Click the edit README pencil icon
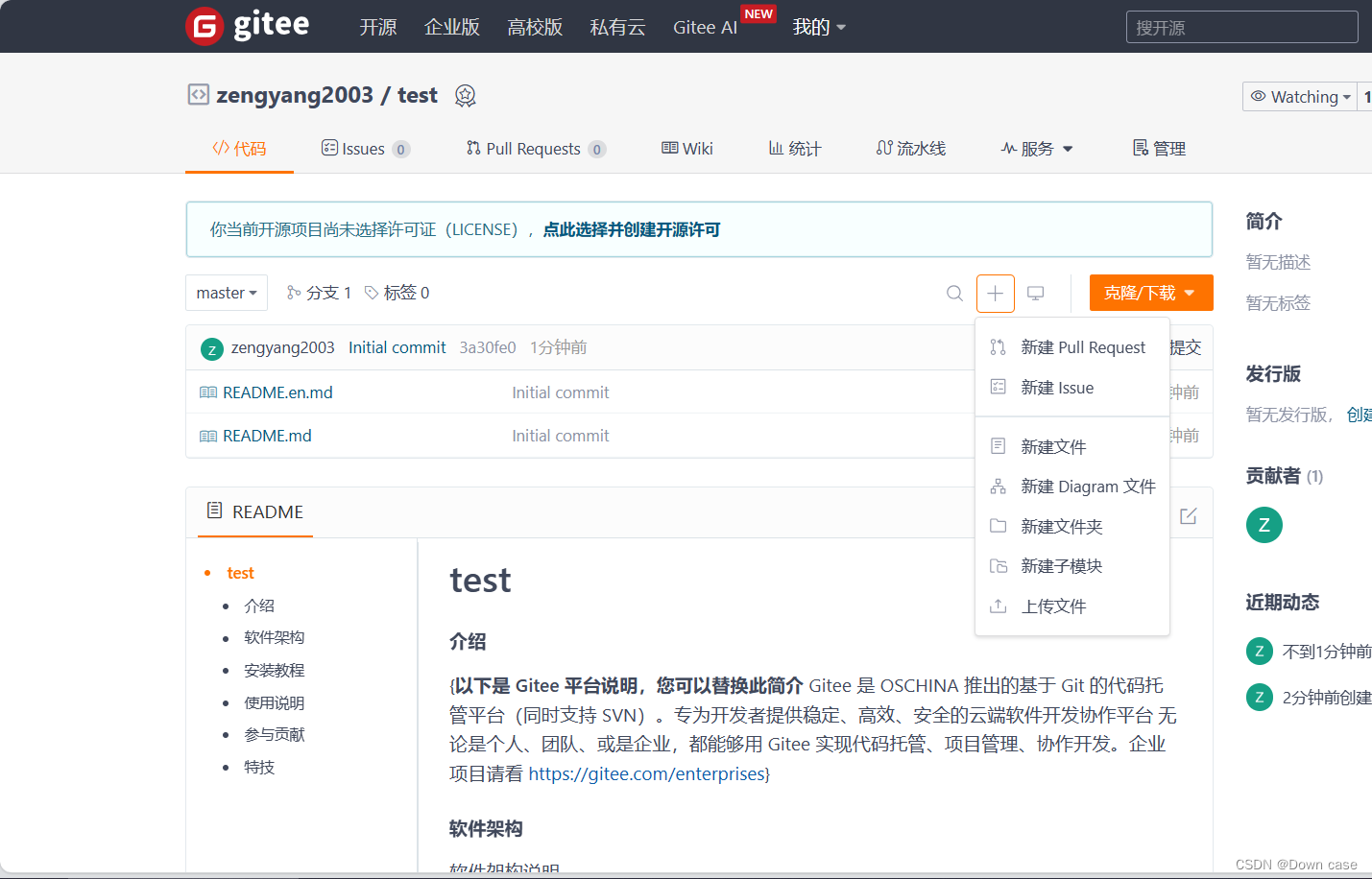The width and height of the screenshot is (1372, 879). [1189, 516]
